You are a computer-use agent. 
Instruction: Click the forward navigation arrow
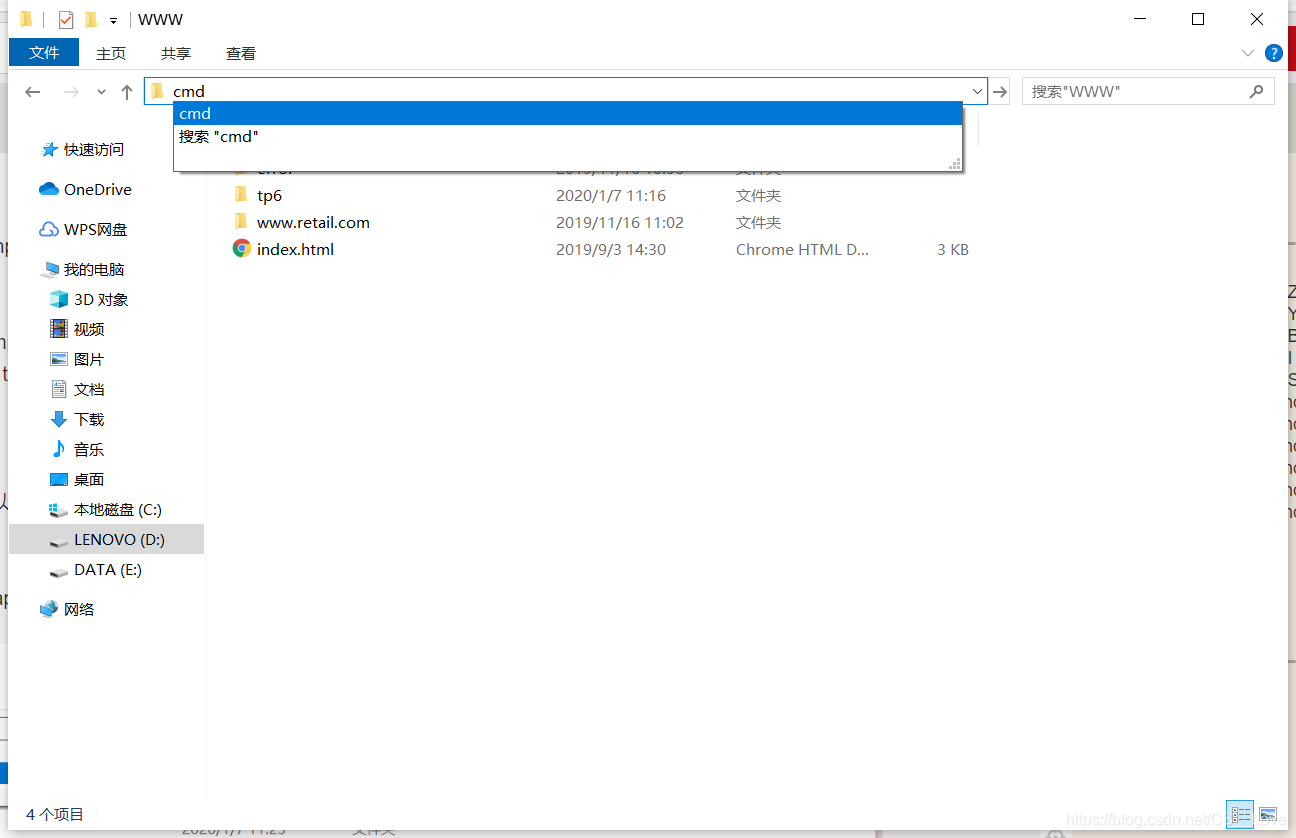pyautogui.click(x=71, y=92)
